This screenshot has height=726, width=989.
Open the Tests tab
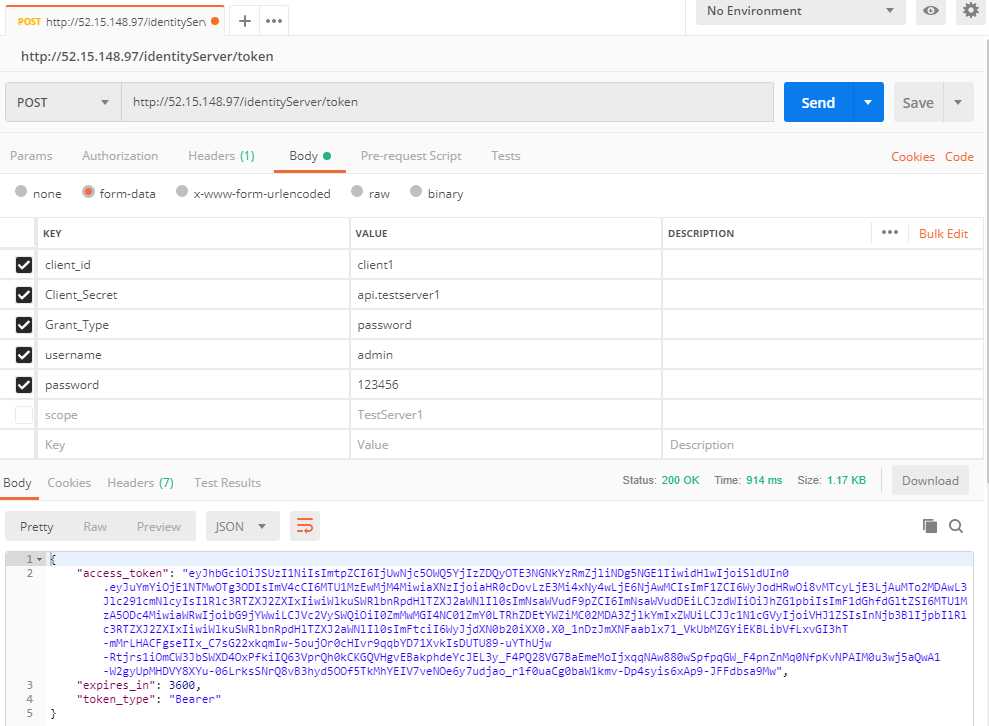pos(506,156)
